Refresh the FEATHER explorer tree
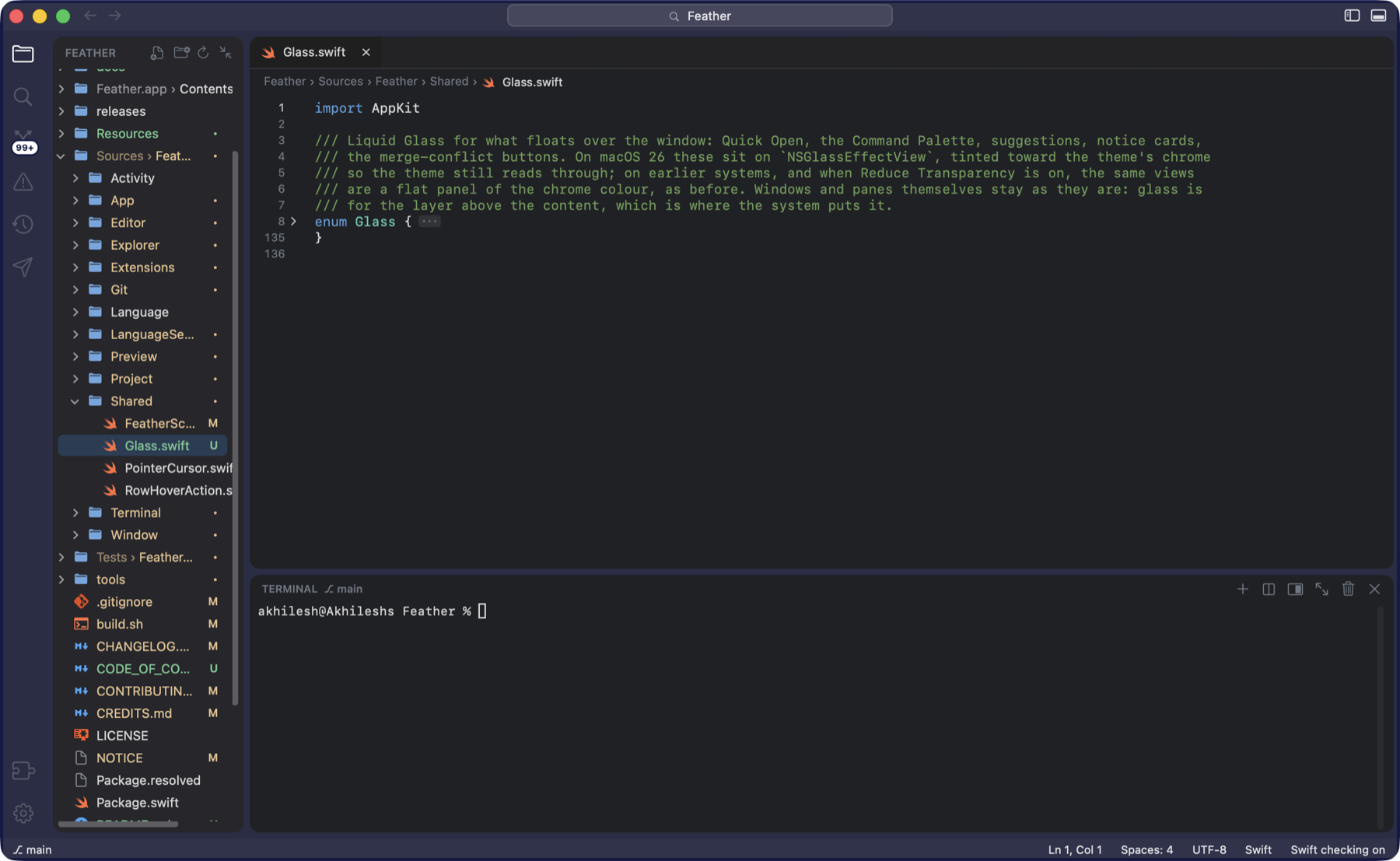 click(x=203, y=53)
